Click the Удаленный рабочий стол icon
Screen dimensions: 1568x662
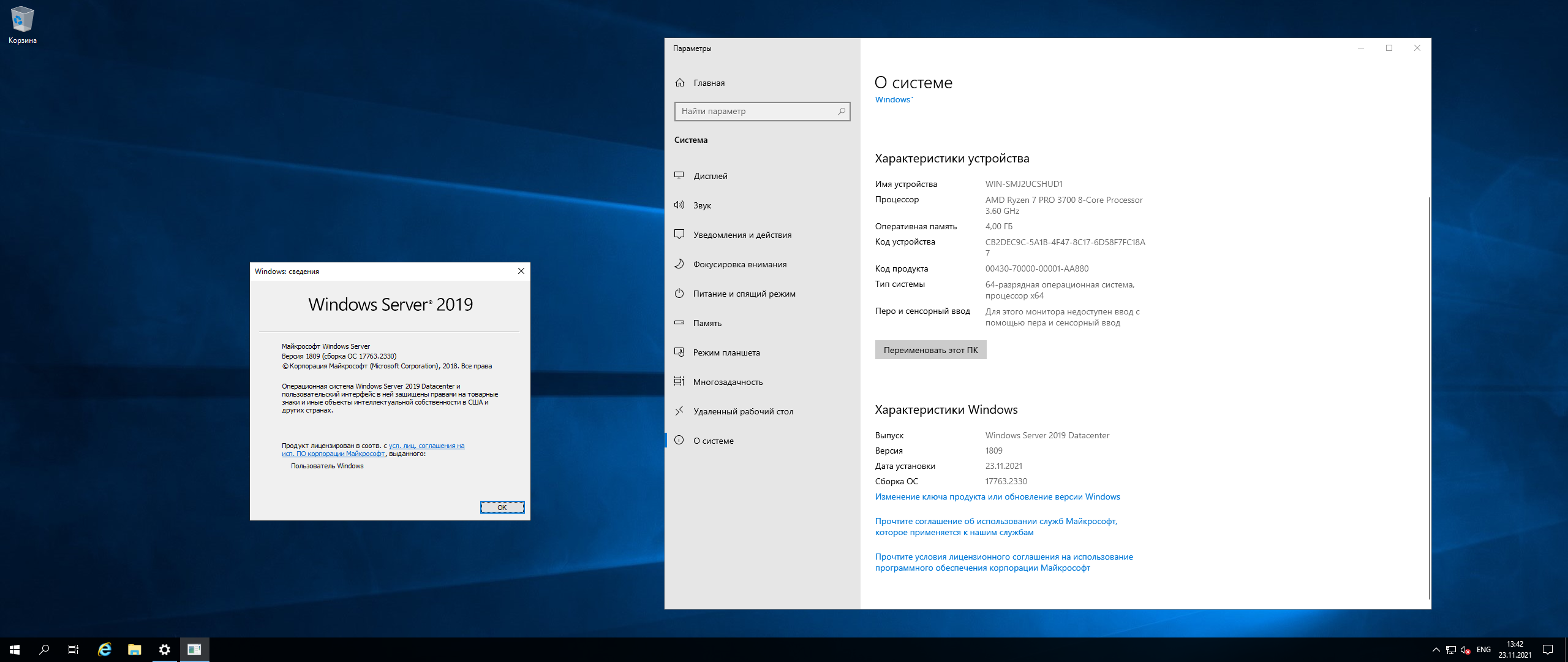click(x=679, y=411)
